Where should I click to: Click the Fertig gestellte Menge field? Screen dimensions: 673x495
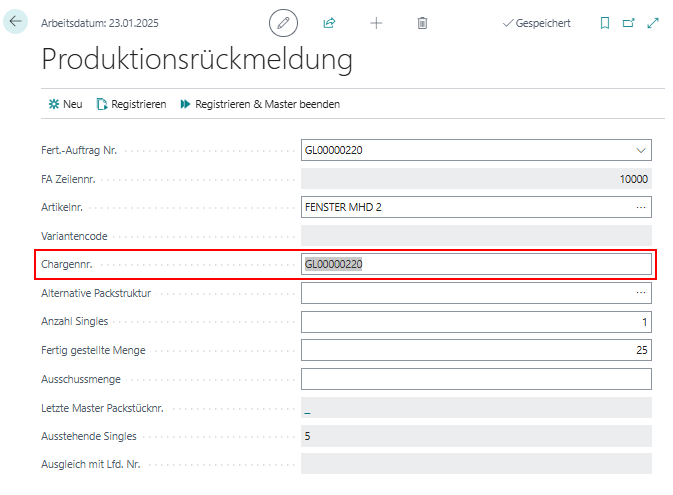pos(476,350)
